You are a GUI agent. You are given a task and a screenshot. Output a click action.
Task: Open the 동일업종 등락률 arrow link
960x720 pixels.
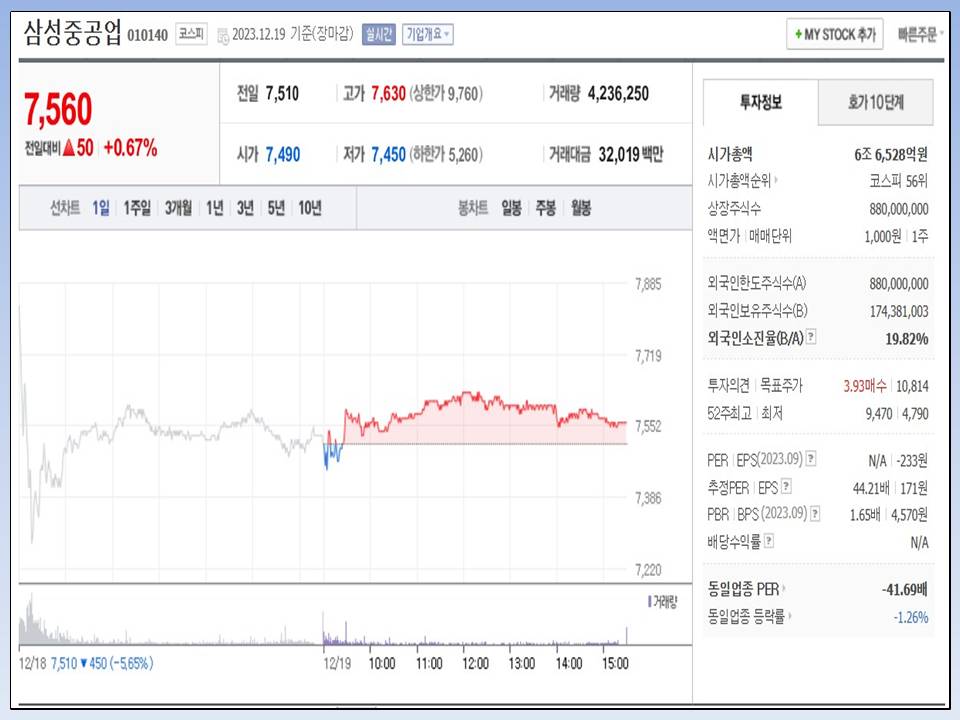[x=789, y=616]
